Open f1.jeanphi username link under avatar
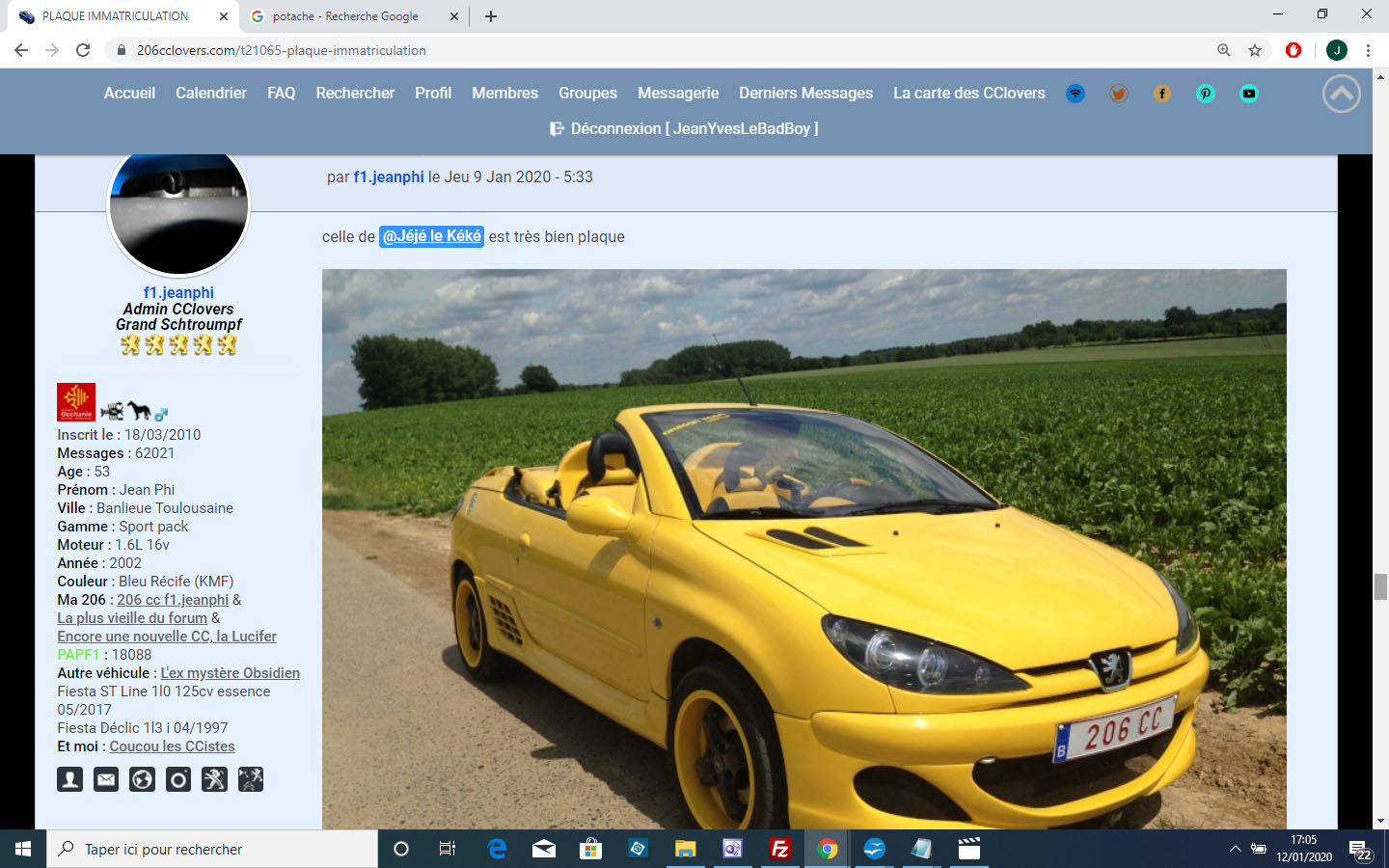The image size is (1389, 868). point(178,292)
